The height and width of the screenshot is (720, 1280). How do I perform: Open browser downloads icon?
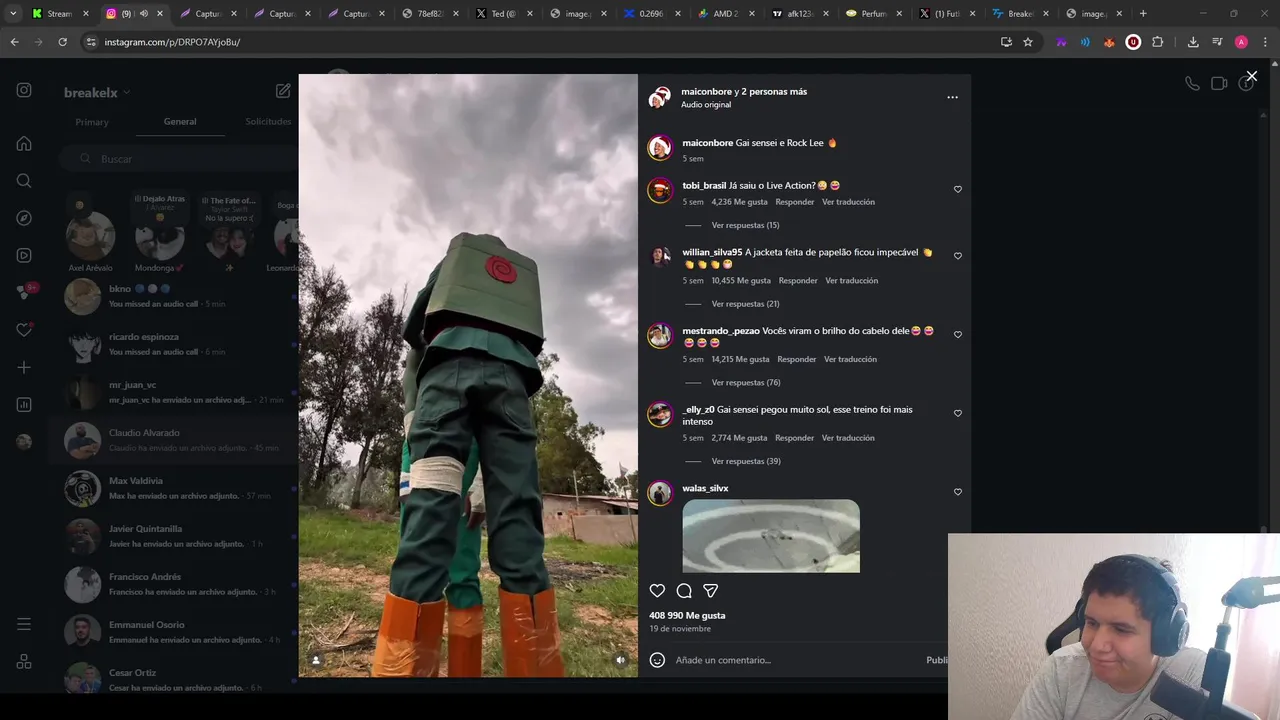1193,42
